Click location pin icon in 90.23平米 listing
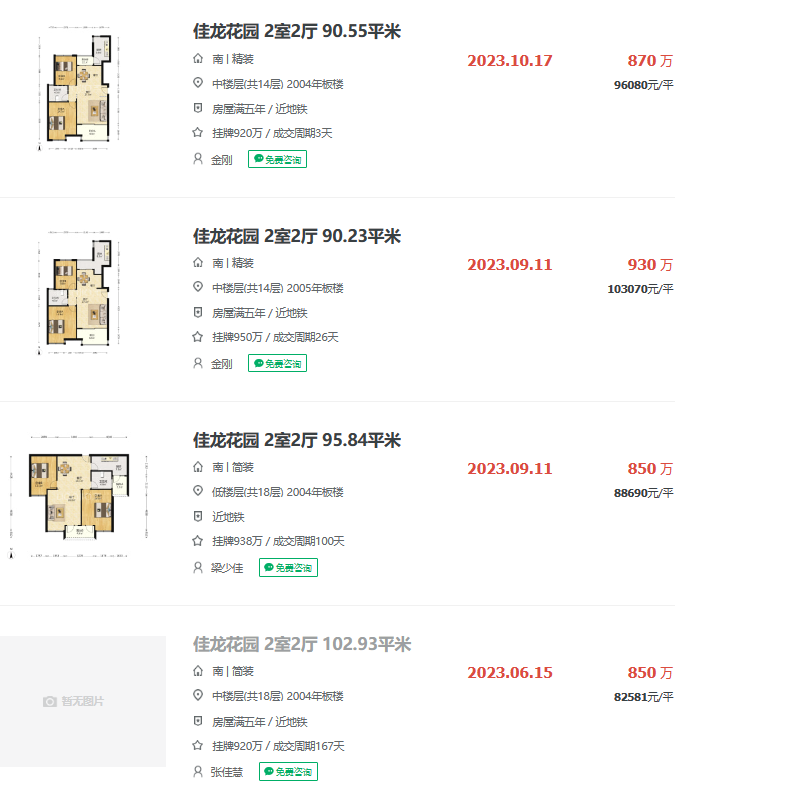796x807 pixels. click(198, 288)
